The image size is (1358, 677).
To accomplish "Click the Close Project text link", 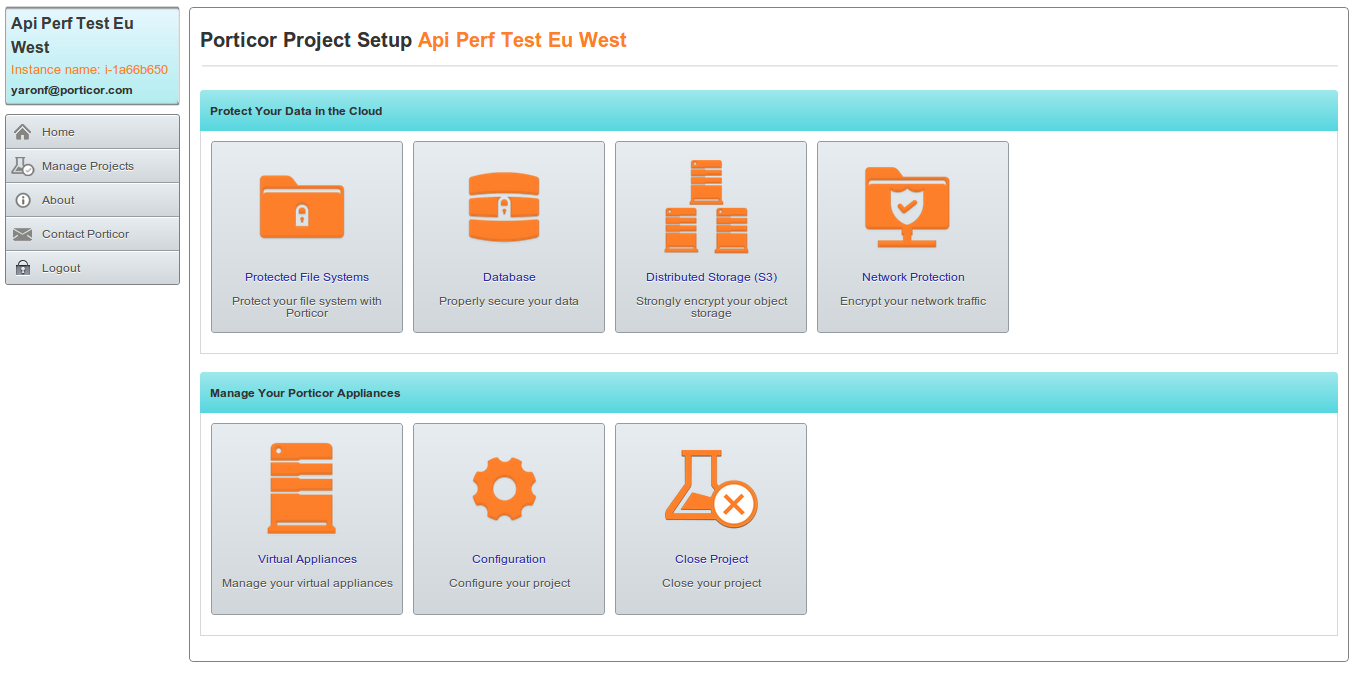I will click(x=711, y=559).
